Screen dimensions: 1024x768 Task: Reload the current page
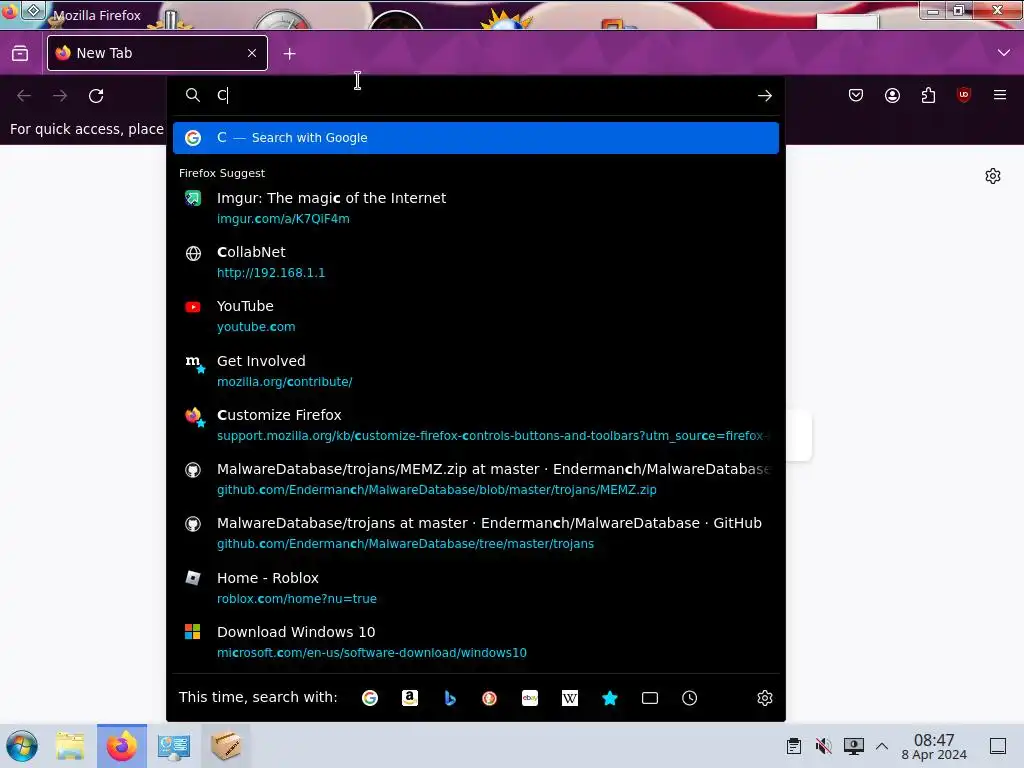pyautogui.click(x=96, y=96)
